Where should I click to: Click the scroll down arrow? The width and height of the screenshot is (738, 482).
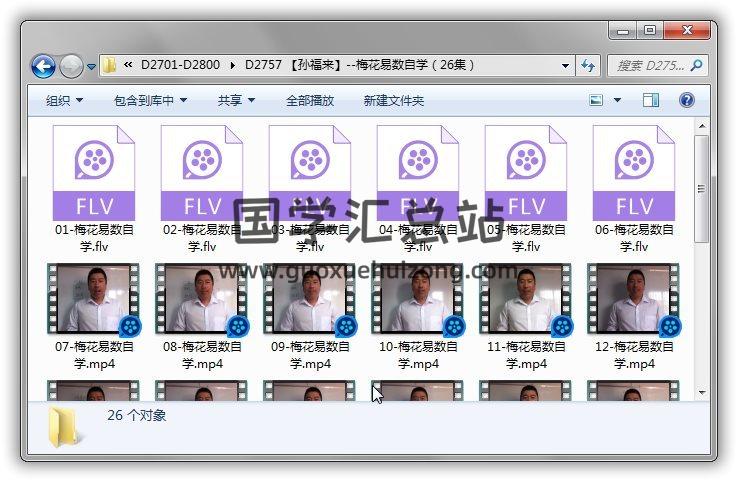702,392
